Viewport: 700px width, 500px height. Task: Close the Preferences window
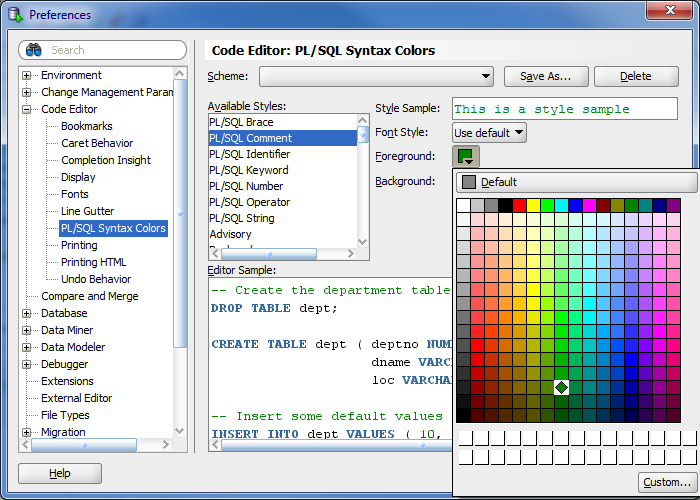click(669, 10)
